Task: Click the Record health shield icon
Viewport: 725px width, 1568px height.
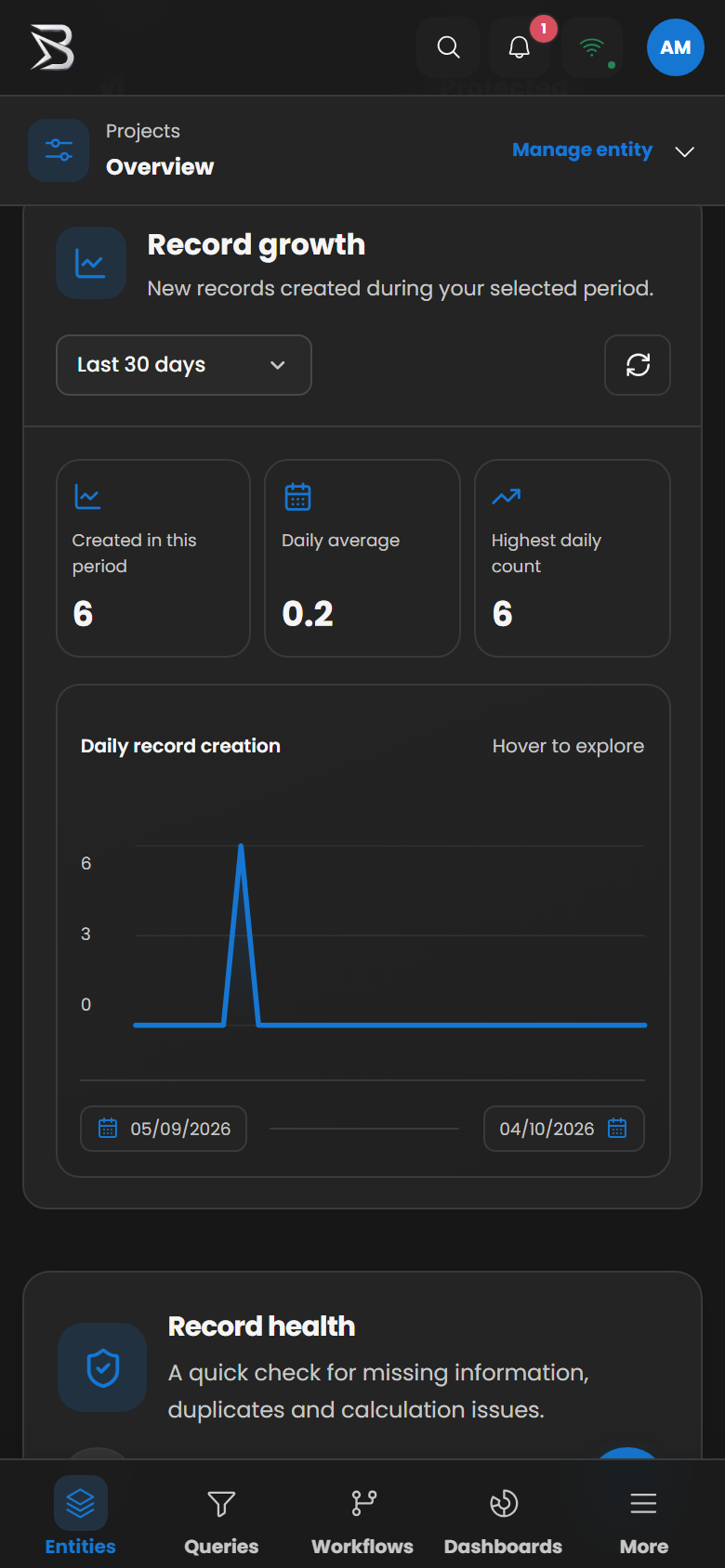Action: tap(102, 1367)
